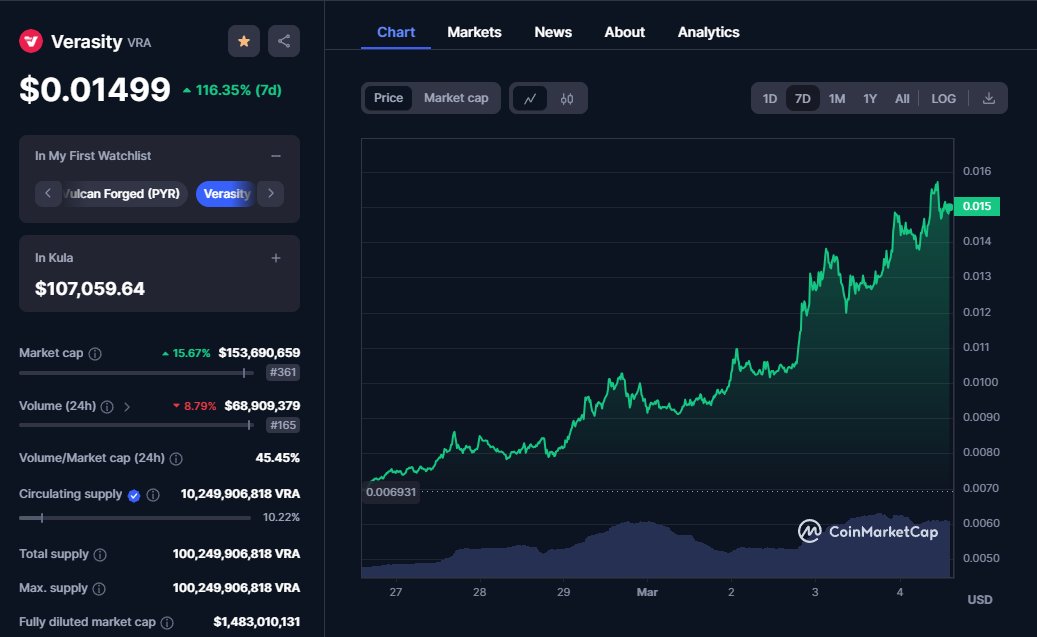Viewport: 1037px width, 637px height.
Task: Click the chart download icon
Action: coord(990,98)
